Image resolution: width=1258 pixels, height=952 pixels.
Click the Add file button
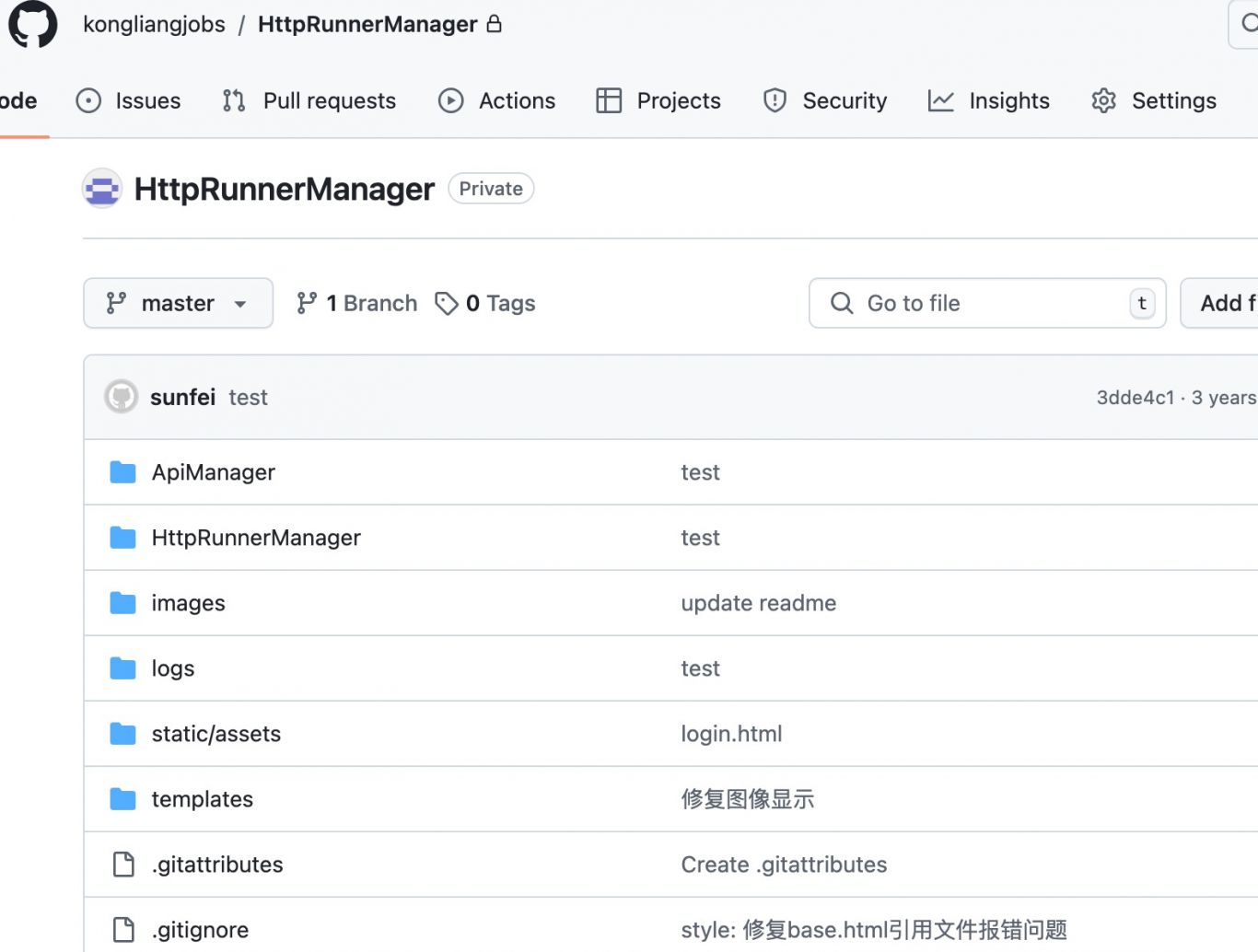pos(1219,303)
